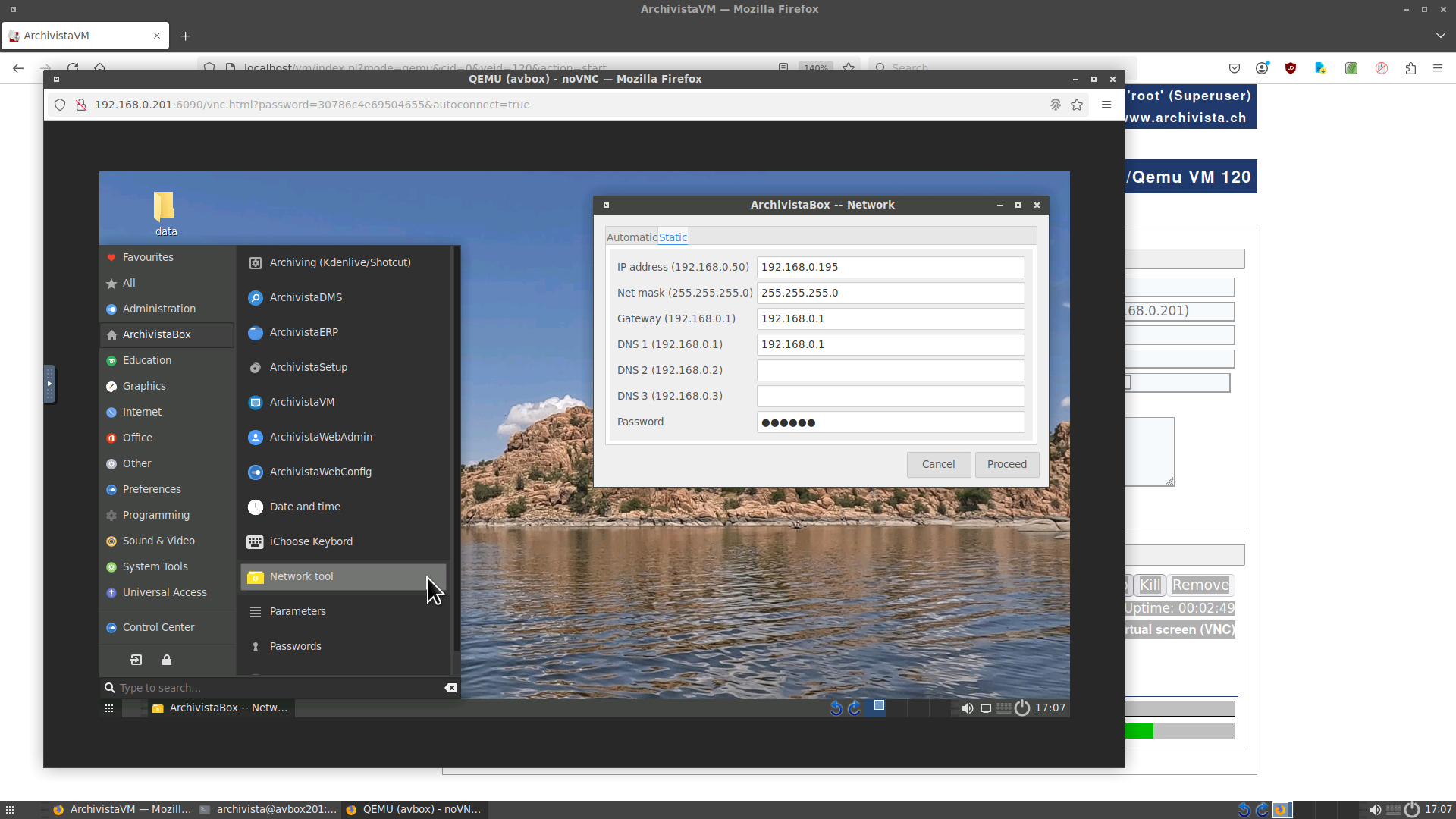Viewport: 1456px width, 819px height.
Task: Click the Date and time clock icon
Action: click(x=256, y=507)
